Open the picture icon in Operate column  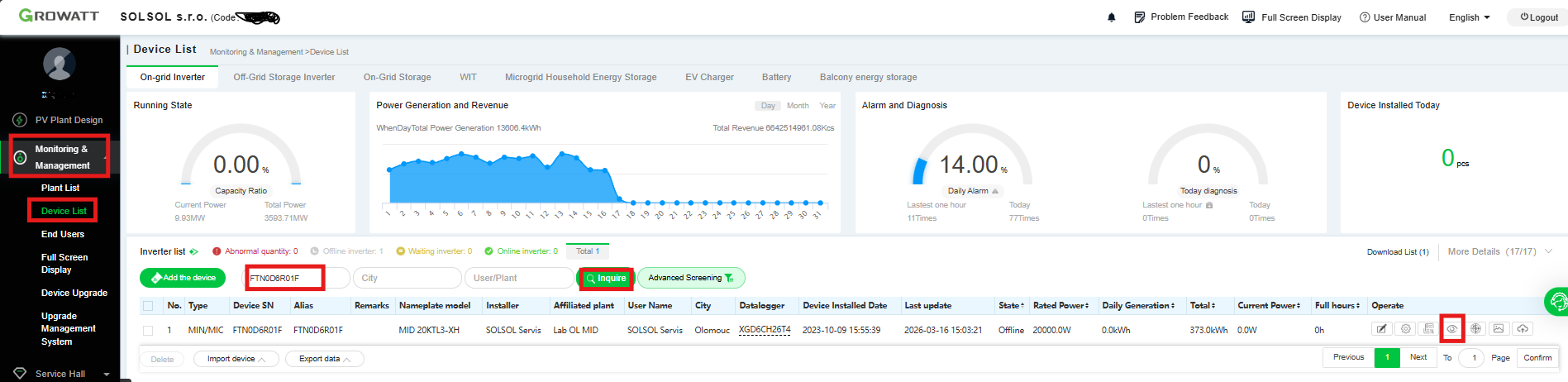(1499, 329)
